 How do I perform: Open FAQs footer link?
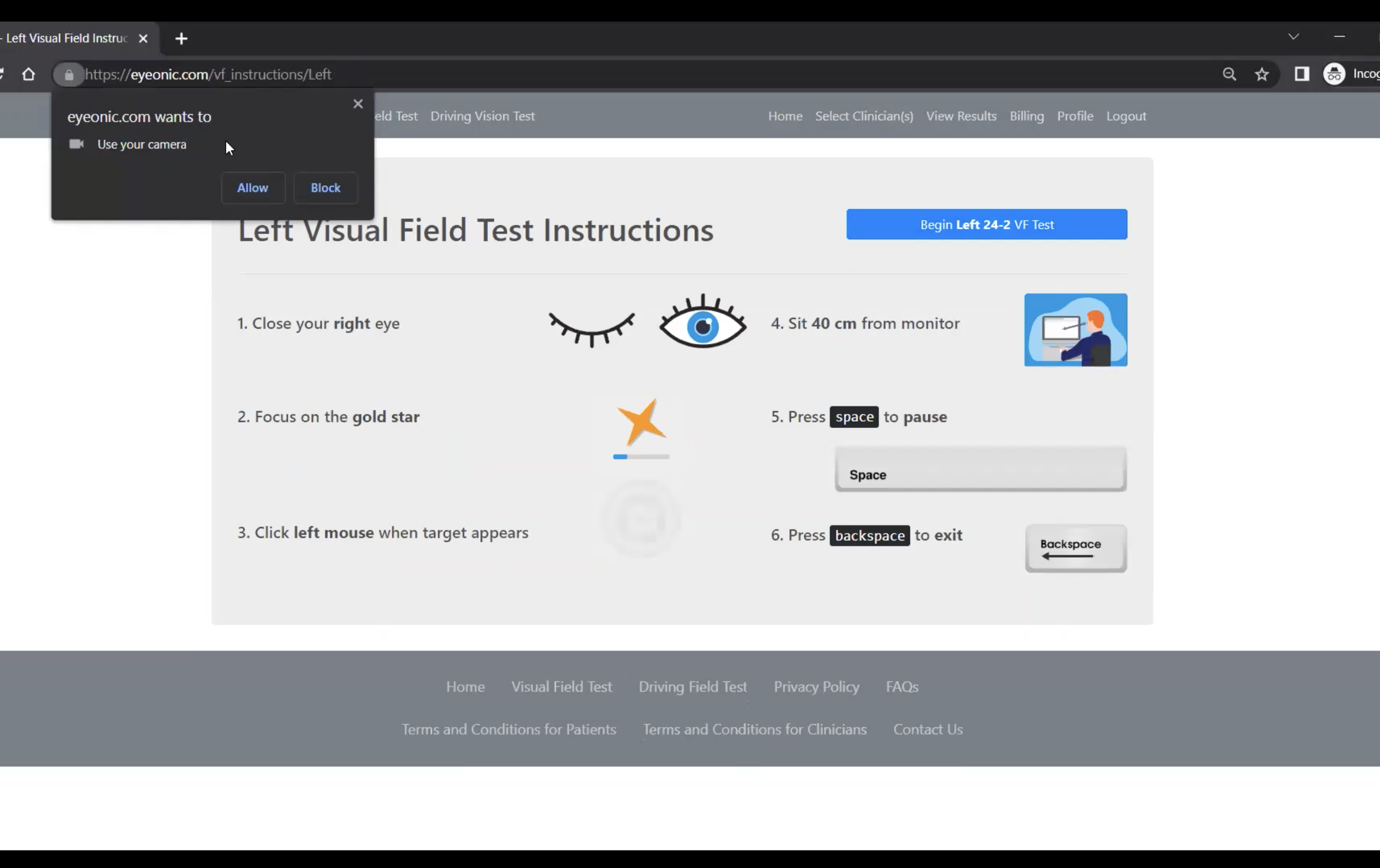(902, 687)
